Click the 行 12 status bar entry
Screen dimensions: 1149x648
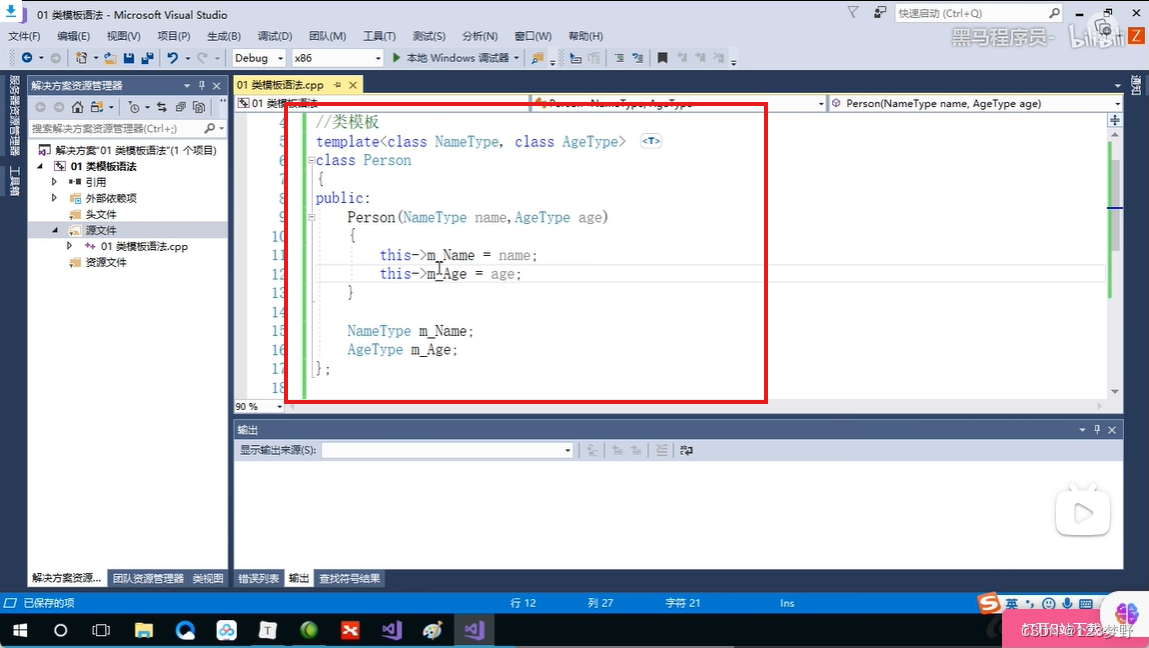[x=523, y=603]
